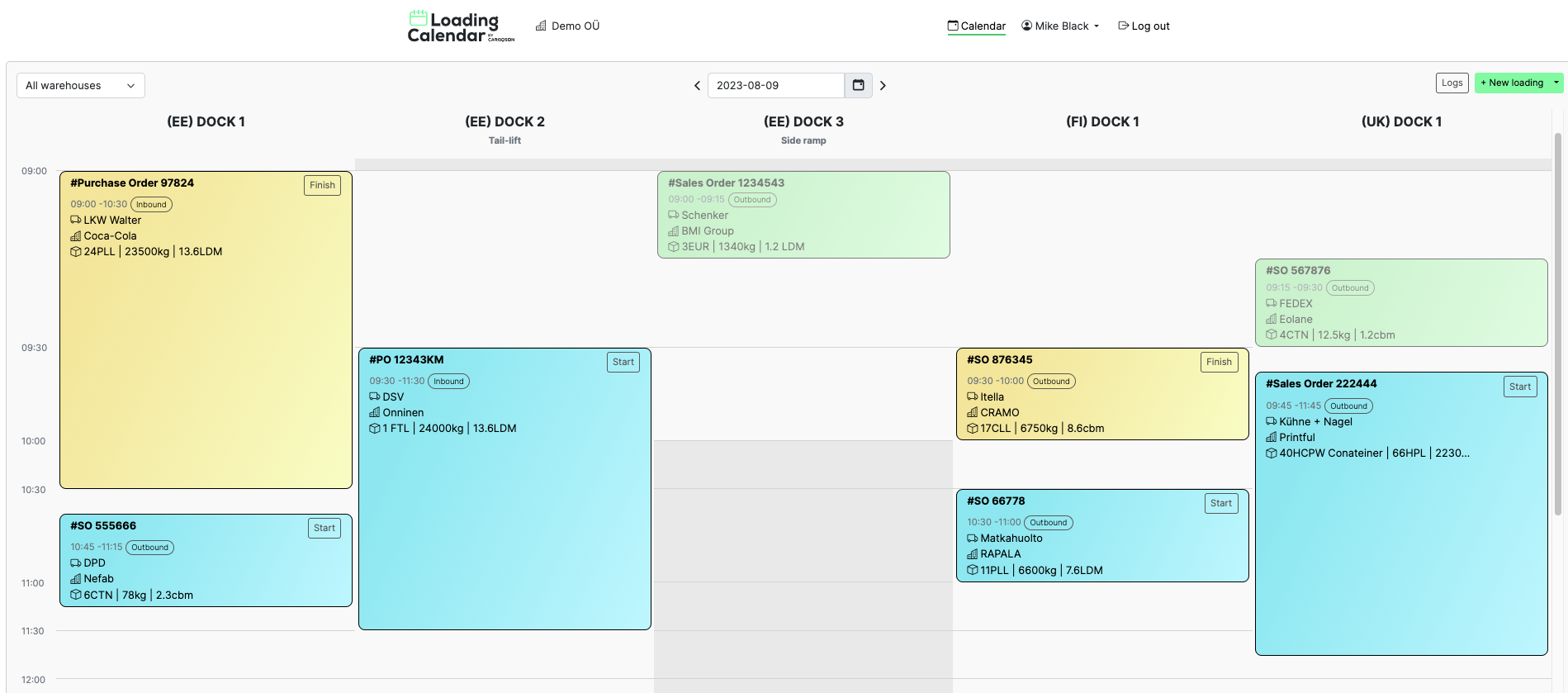
Task: Click Inbound badge on PO 12343KM
Action: (x=448, y=381)
